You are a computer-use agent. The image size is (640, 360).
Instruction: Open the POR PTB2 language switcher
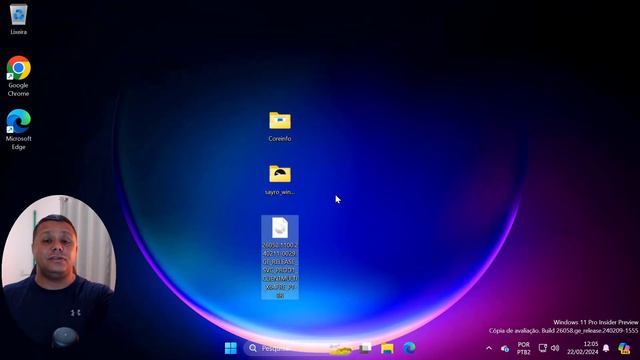coord(524,348)
